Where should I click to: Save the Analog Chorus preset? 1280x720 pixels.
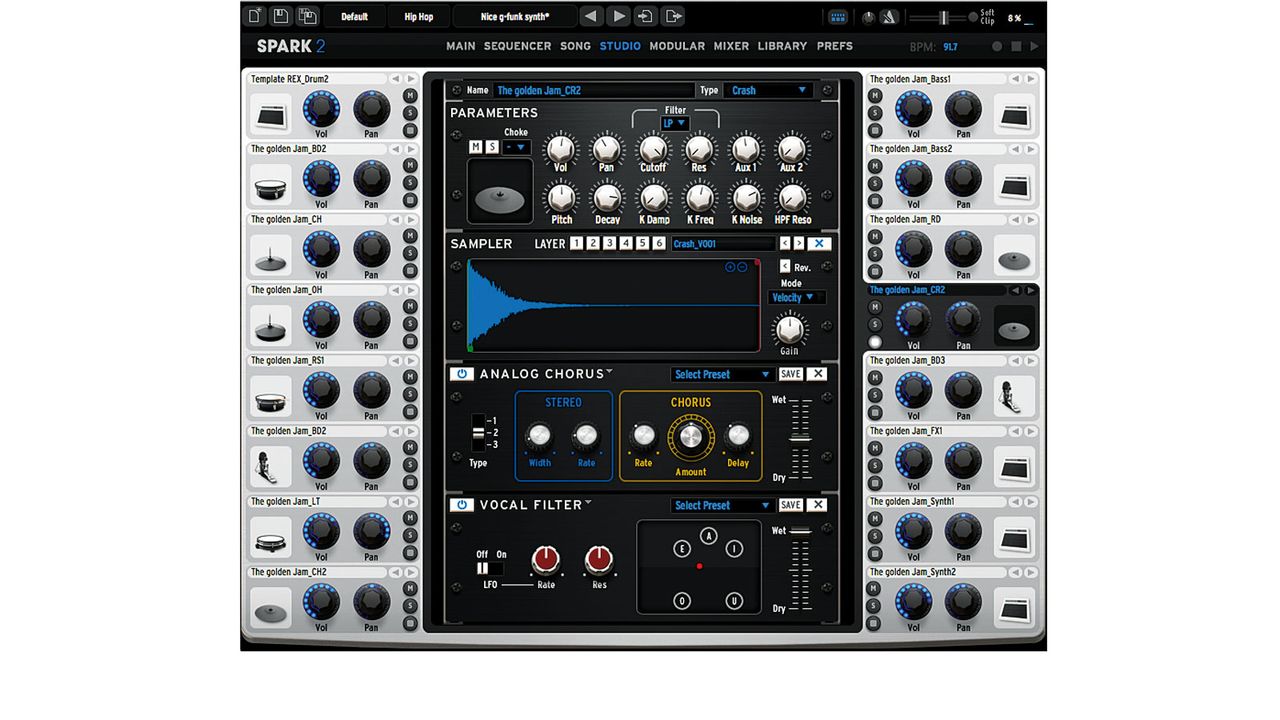(x=791, y=374)
